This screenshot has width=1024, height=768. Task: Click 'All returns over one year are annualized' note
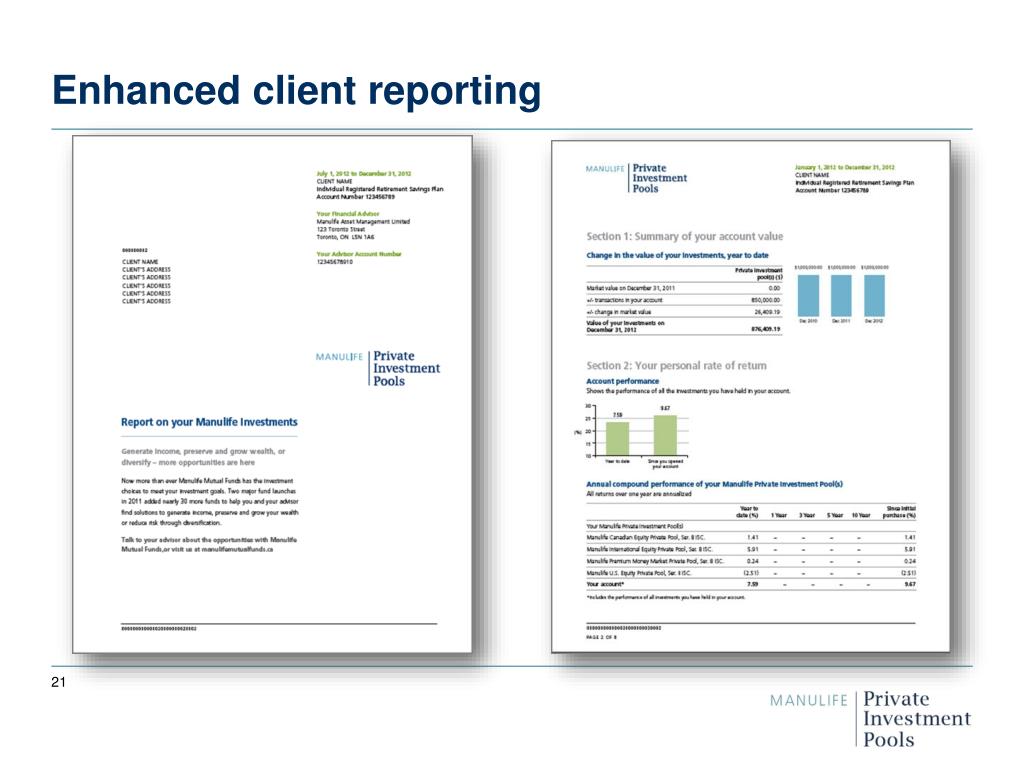point(638,494)
